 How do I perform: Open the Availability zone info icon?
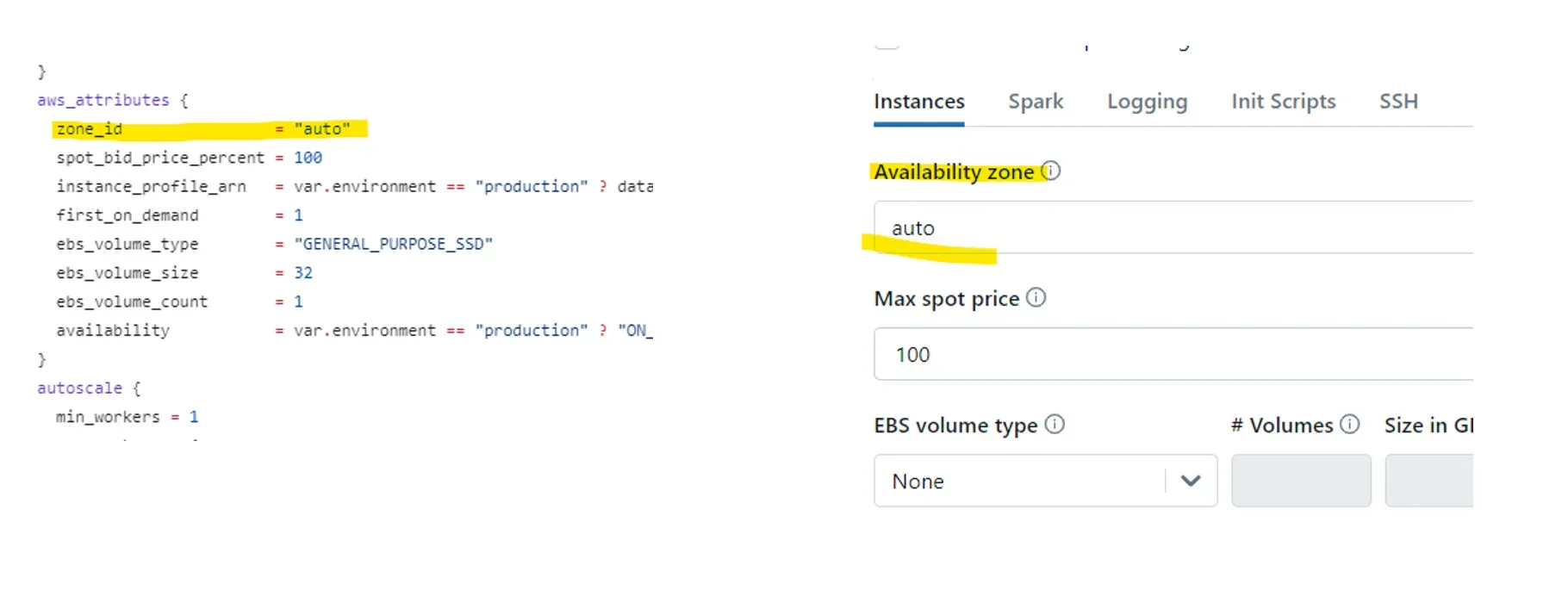1051,171
